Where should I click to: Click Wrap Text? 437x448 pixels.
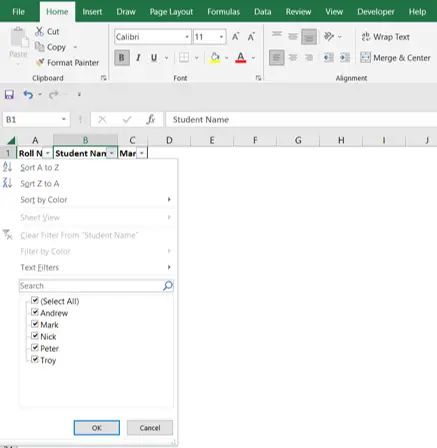point(386,37)
